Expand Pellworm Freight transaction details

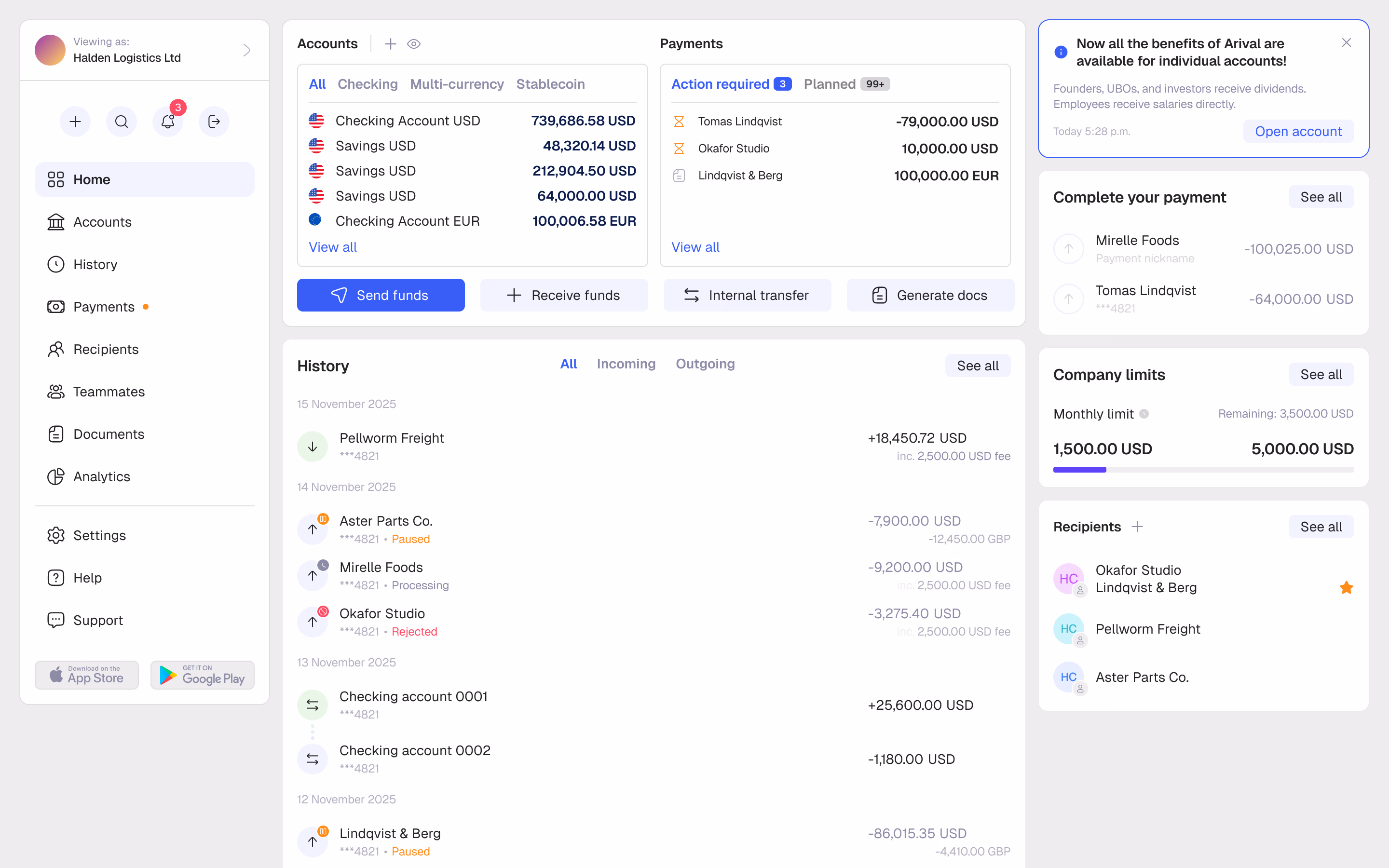[654, 447]
